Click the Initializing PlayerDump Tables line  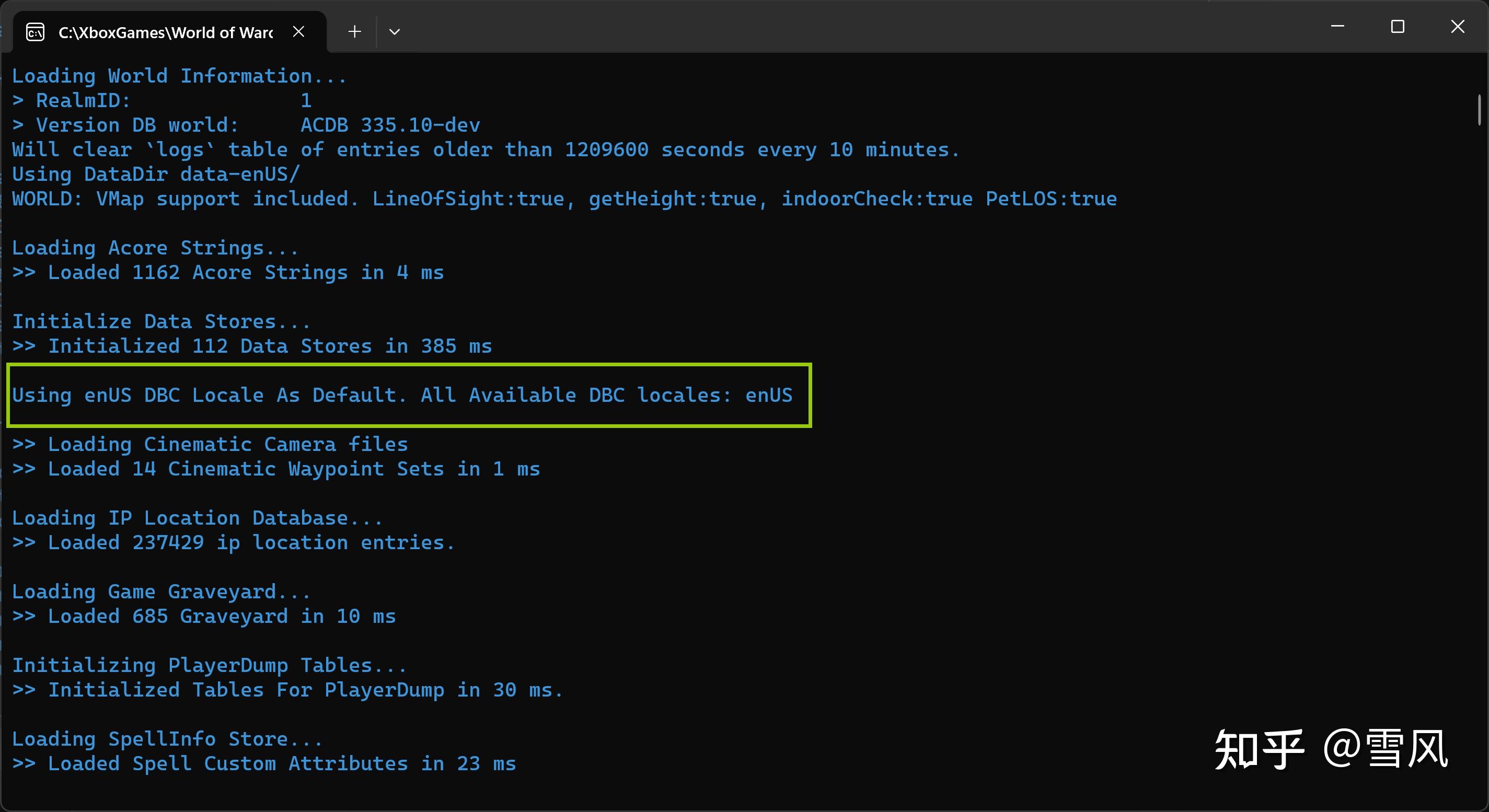pyautogui.click(x=209, y=665)
